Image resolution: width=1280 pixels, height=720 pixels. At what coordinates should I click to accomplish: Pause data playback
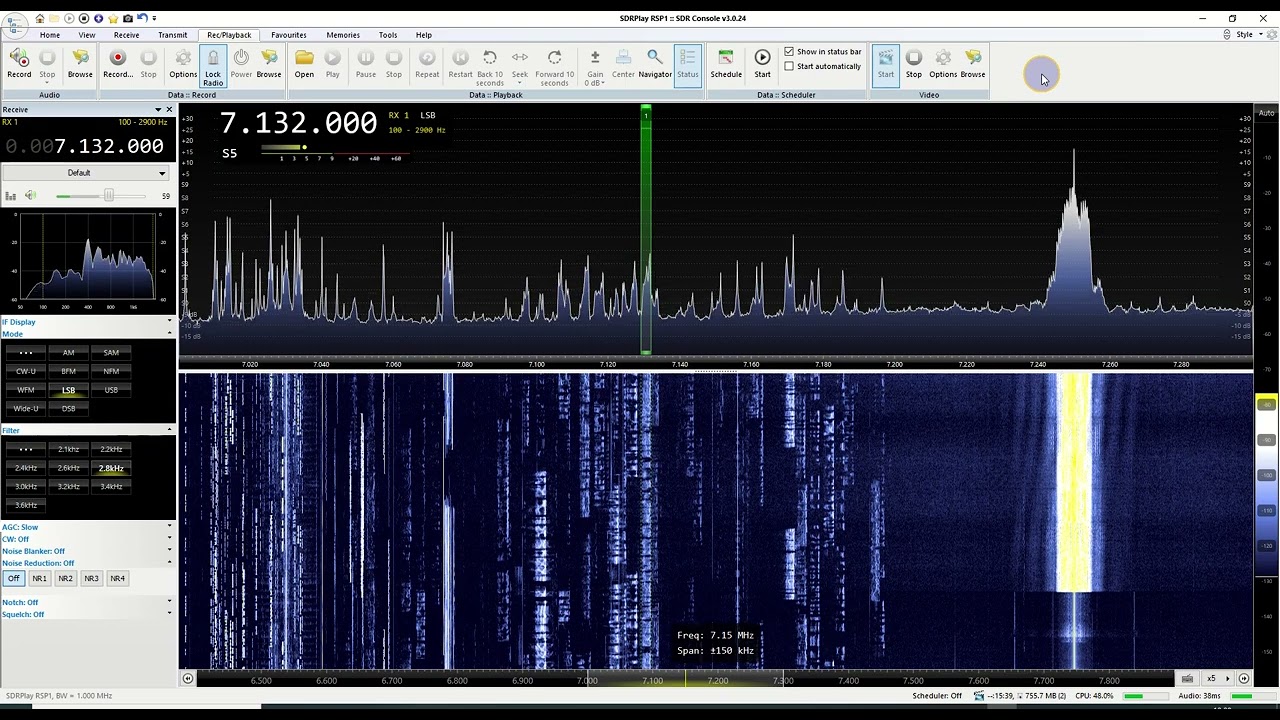point(366,64)
